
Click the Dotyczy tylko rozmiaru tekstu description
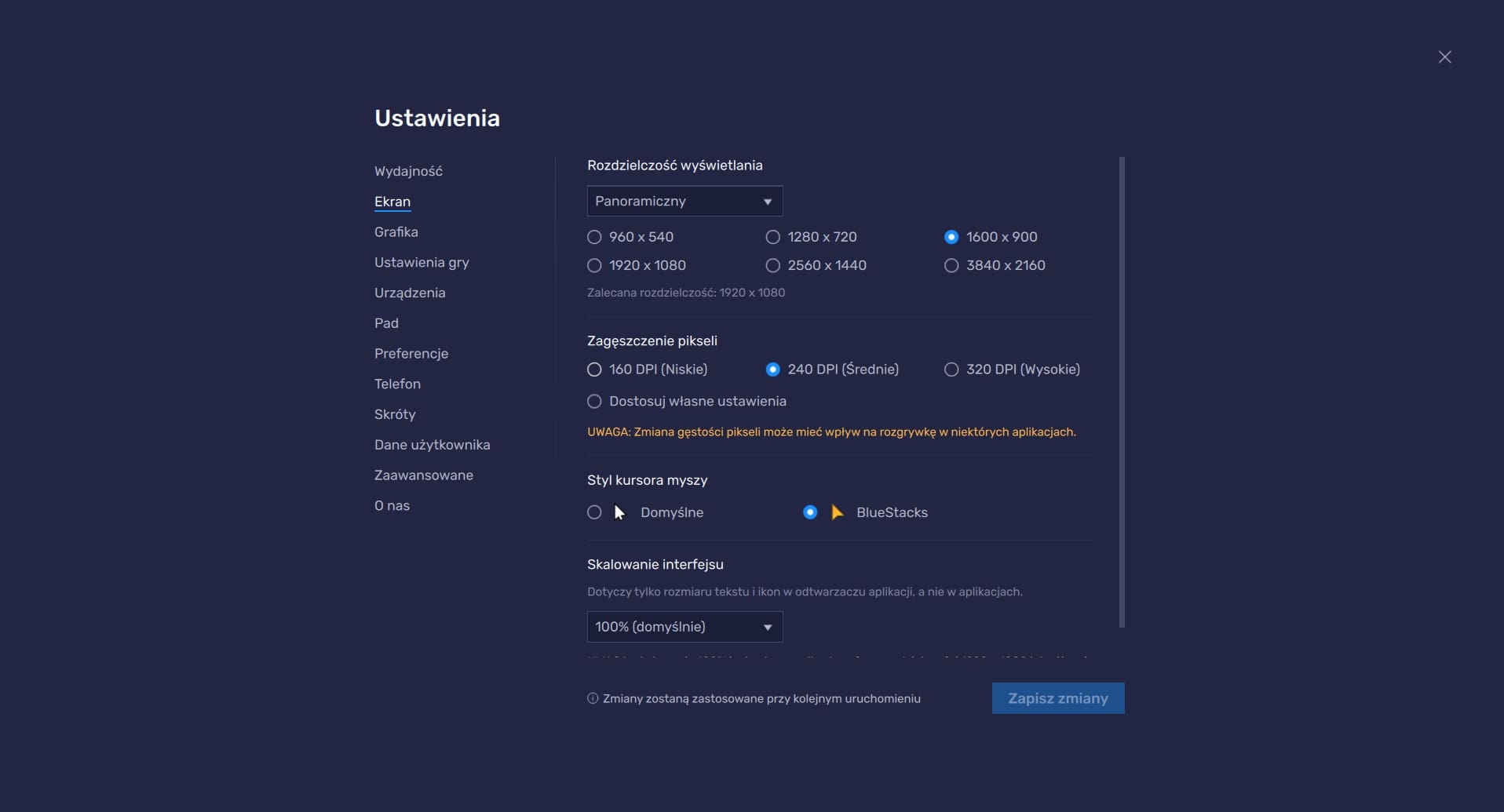coord(805,592)
